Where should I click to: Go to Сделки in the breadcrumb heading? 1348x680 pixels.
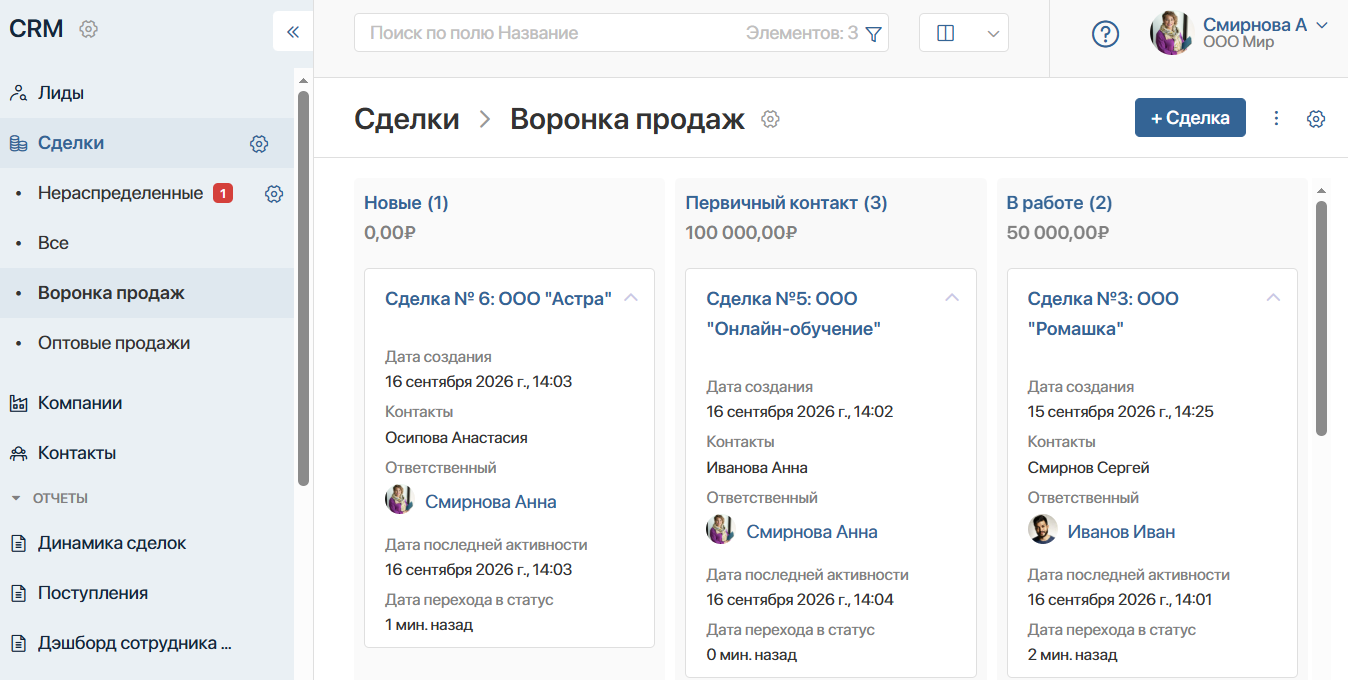click(x=407, y=119)
